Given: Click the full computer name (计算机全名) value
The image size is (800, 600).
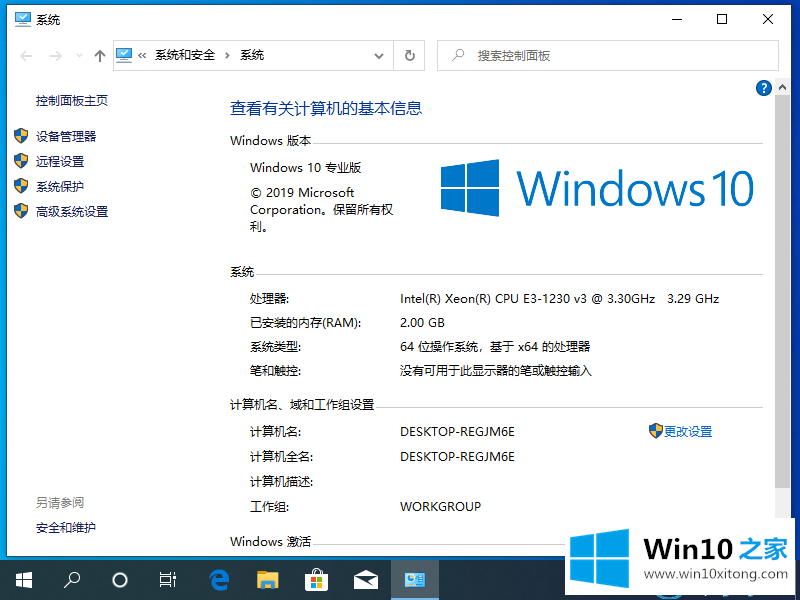Looking at the screenshot, I should (457, 457).
